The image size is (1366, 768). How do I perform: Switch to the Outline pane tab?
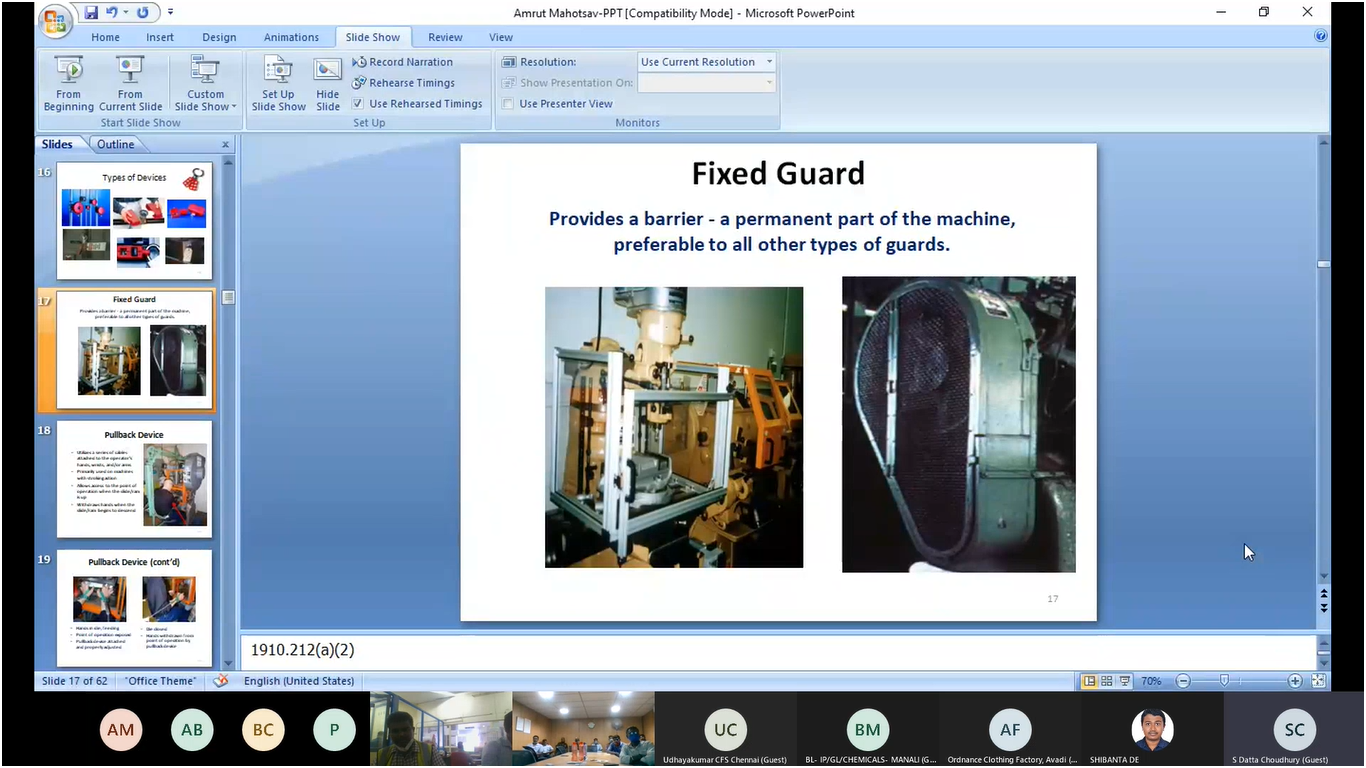click(115, 144)
